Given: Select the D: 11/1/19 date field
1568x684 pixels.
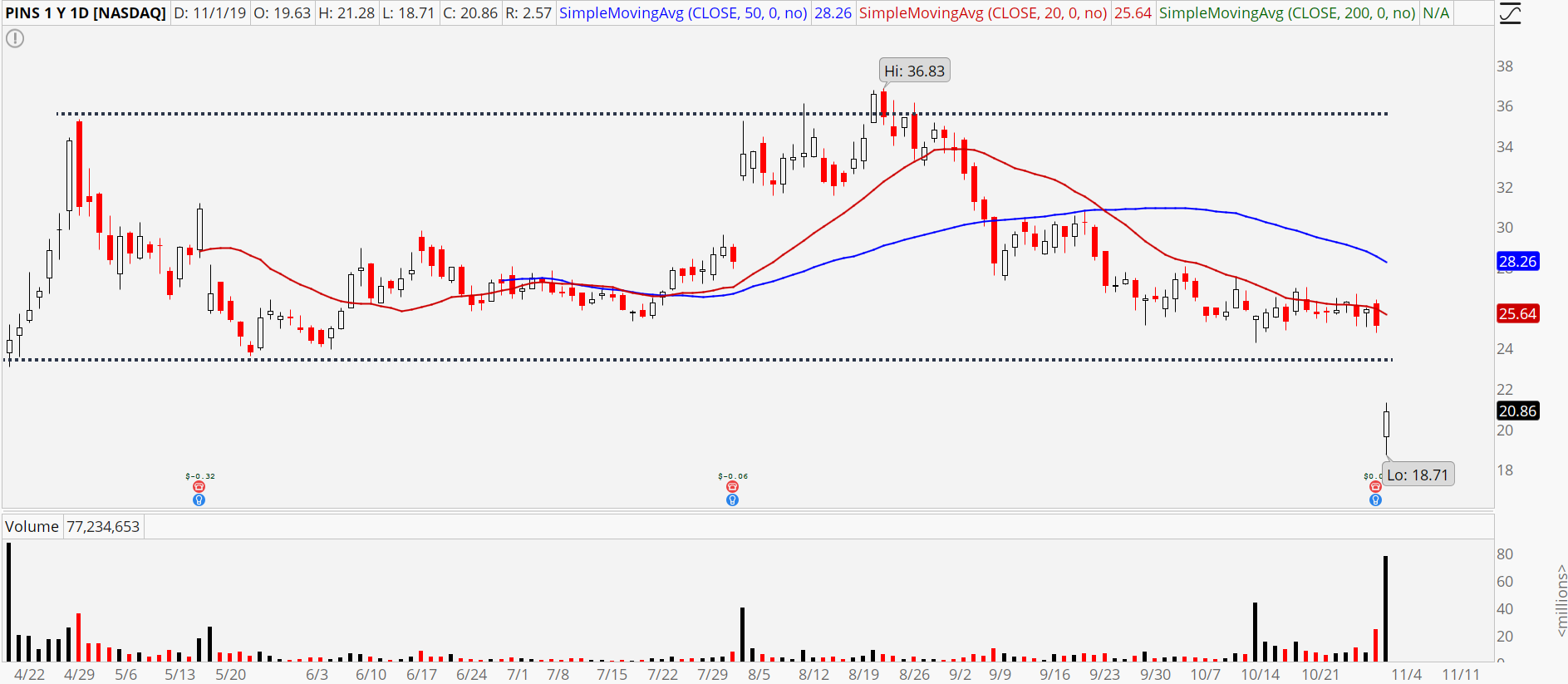Looking at the screenshot, I should pos(210,13).
